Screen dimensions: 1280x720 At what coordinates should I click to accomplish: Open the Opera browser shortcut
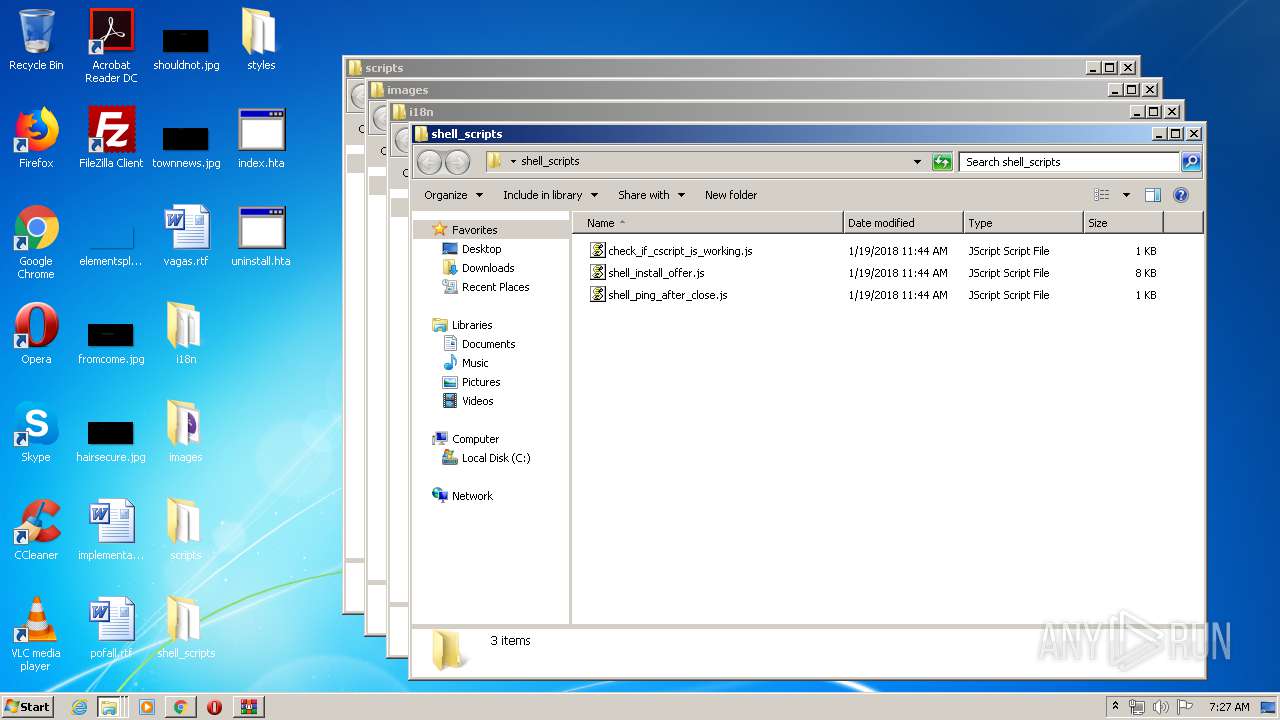tap(36, 334)
